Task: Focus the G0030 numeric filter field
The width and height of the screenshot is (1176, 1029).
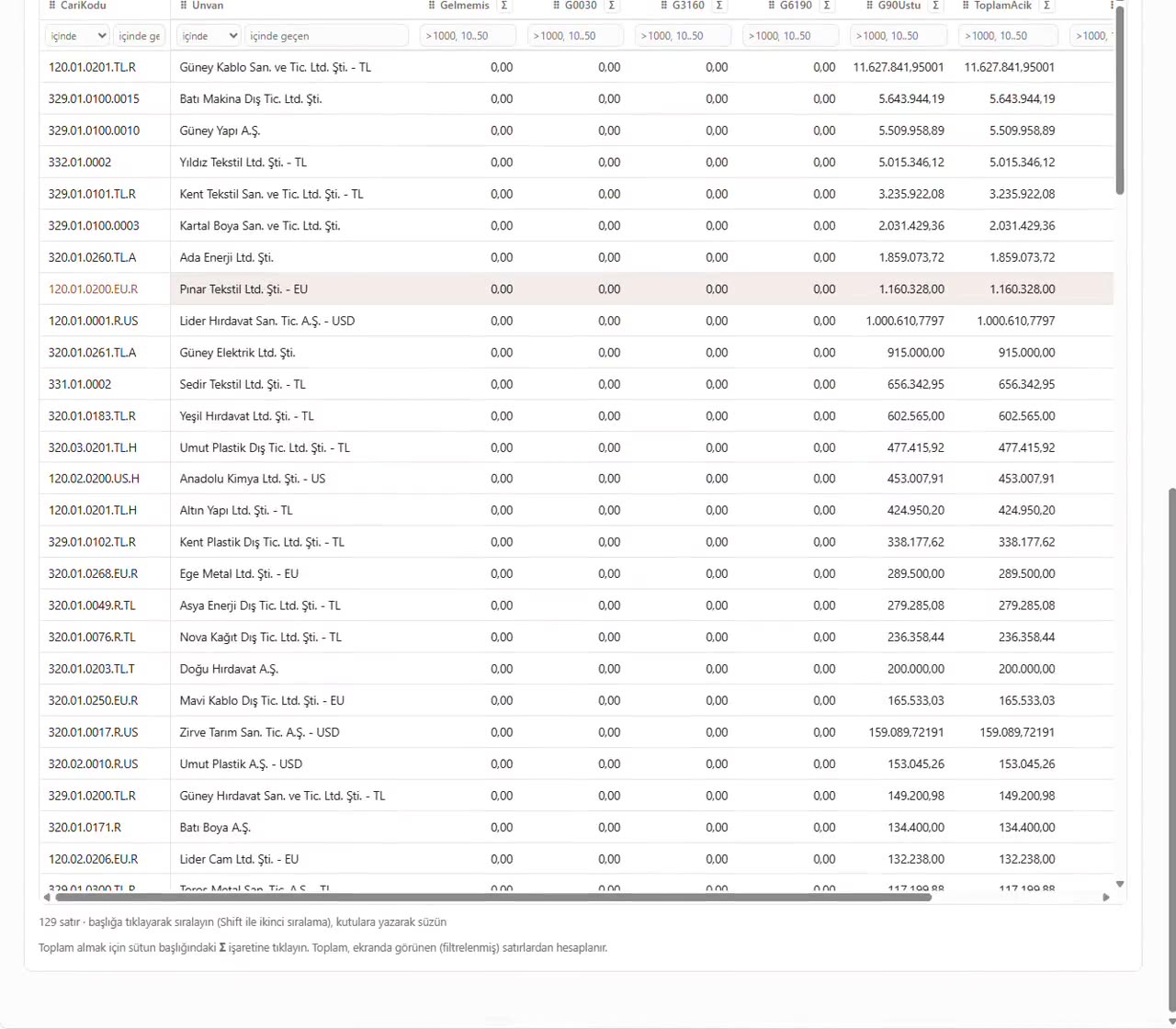Action: (x=575, y=36)
